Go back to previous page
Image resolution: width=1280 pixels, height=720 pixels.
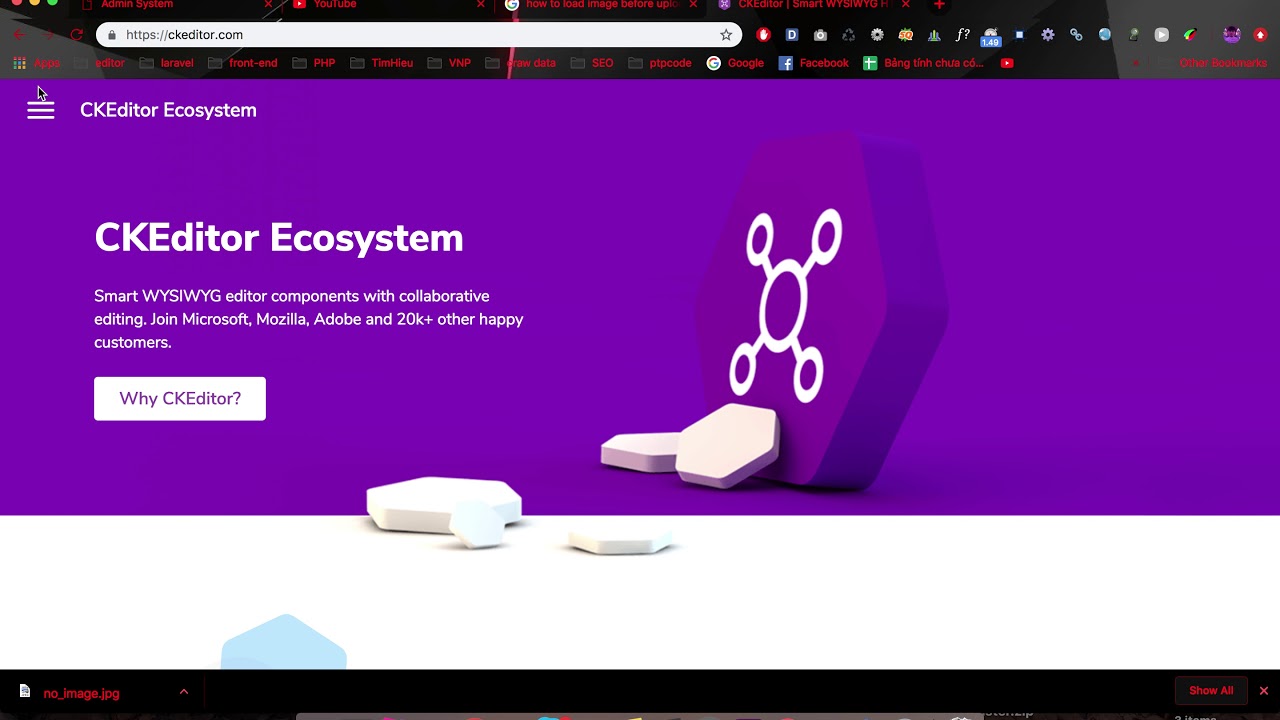(x=19, y=35)
